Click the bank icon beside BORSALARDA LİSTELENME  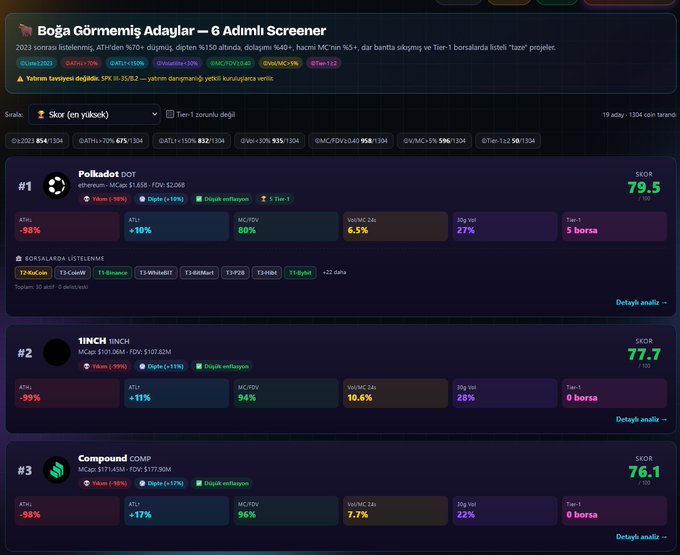[x=19, y=258]
